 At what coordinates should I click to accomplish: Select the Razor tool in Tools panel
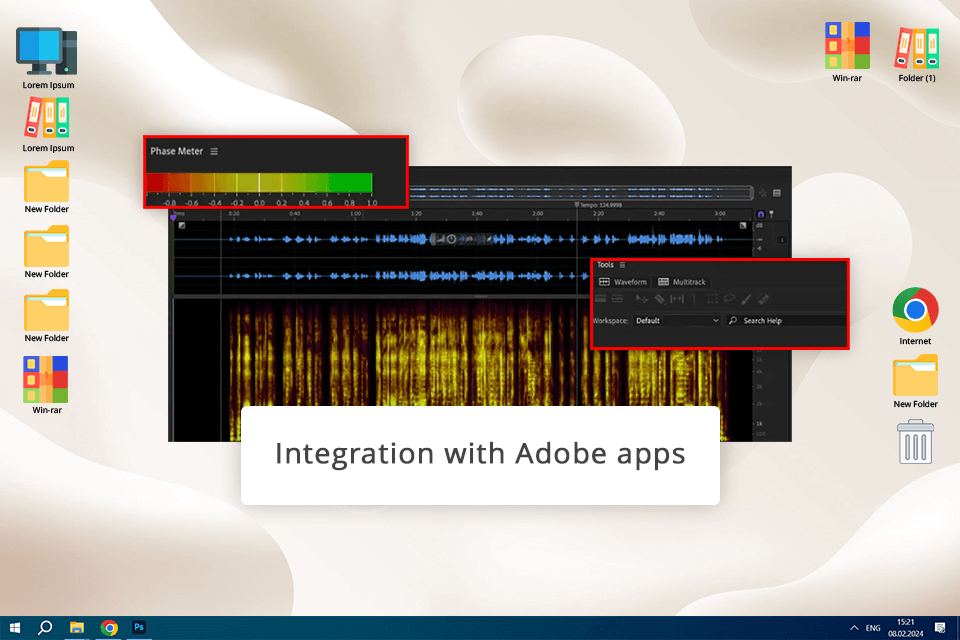pyautogui.click(x=659, y=299)
